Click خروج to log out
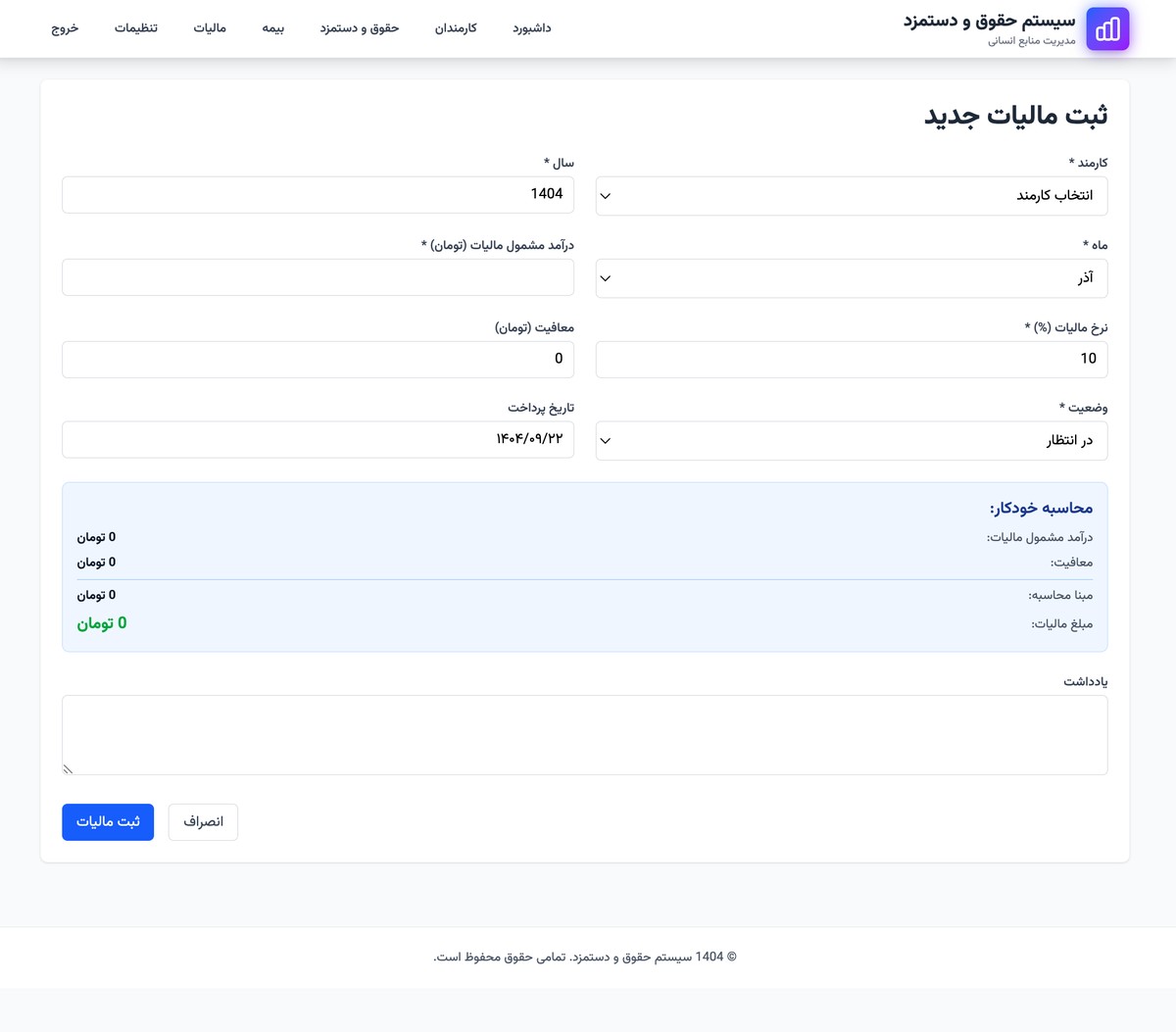The image size is (1176, 1032). [65, 28]
